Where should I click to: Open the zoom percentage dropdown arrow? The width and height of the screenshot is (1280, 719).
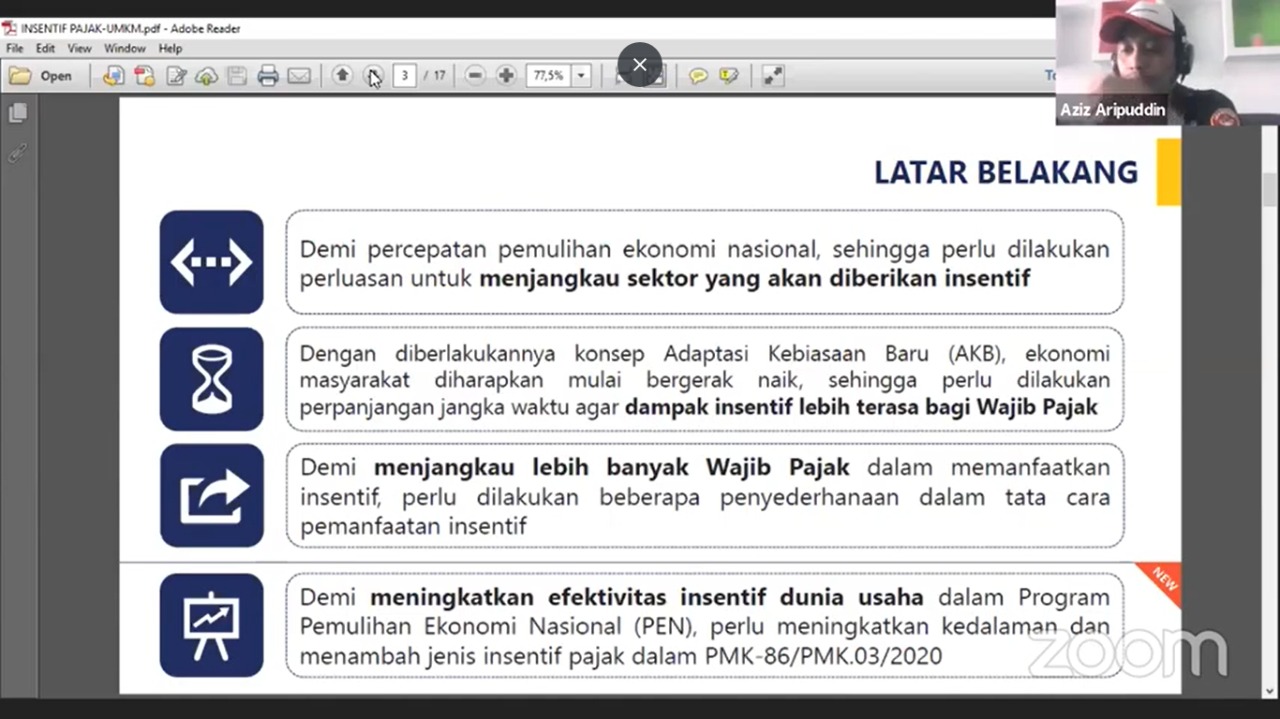point(581,75)
